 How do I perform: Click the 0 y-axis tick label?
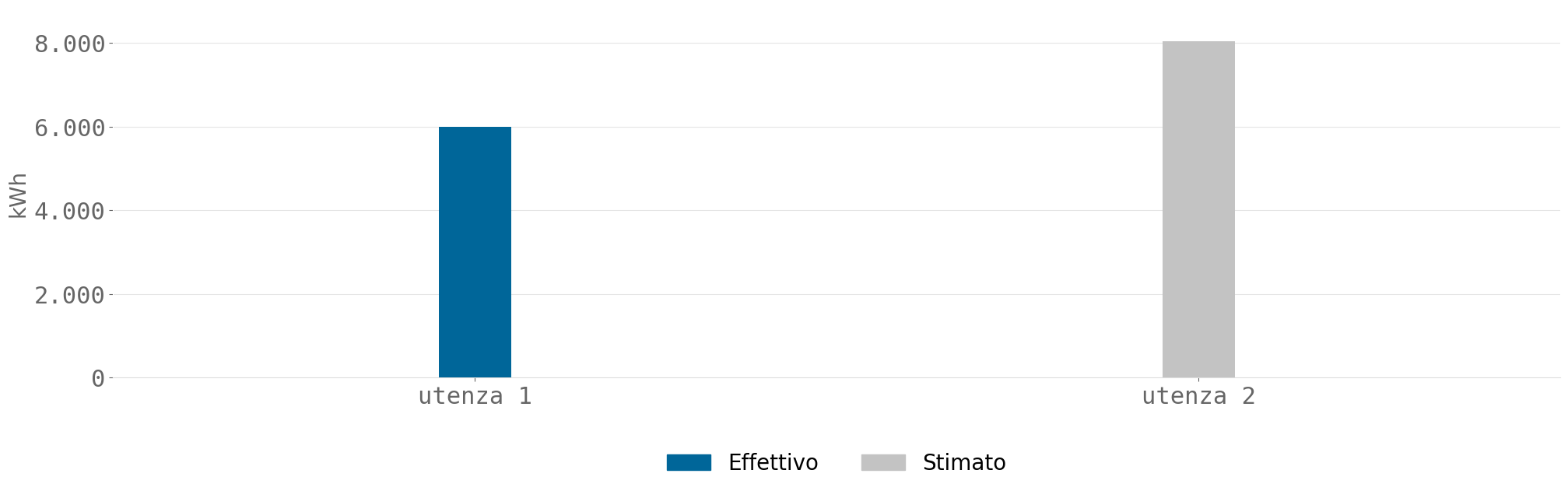[x=98, y=378]
